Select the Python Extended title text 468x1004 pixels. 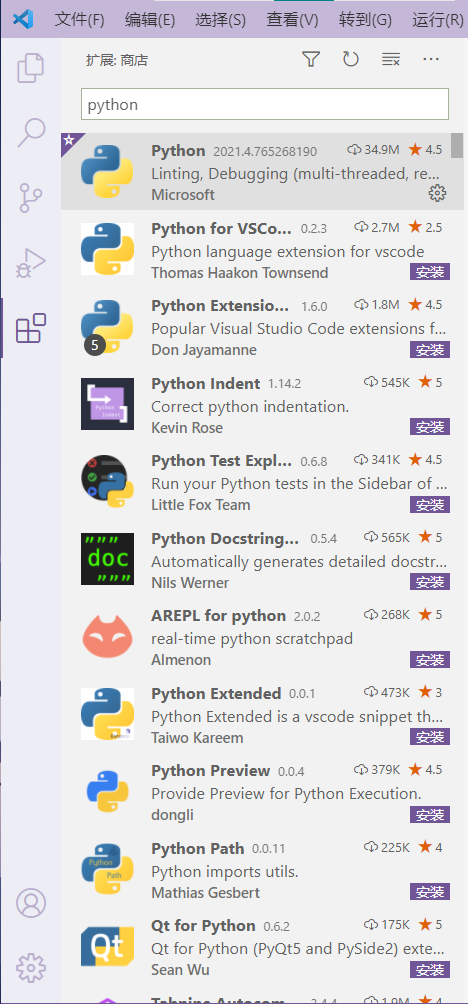[x=216, y=693]
